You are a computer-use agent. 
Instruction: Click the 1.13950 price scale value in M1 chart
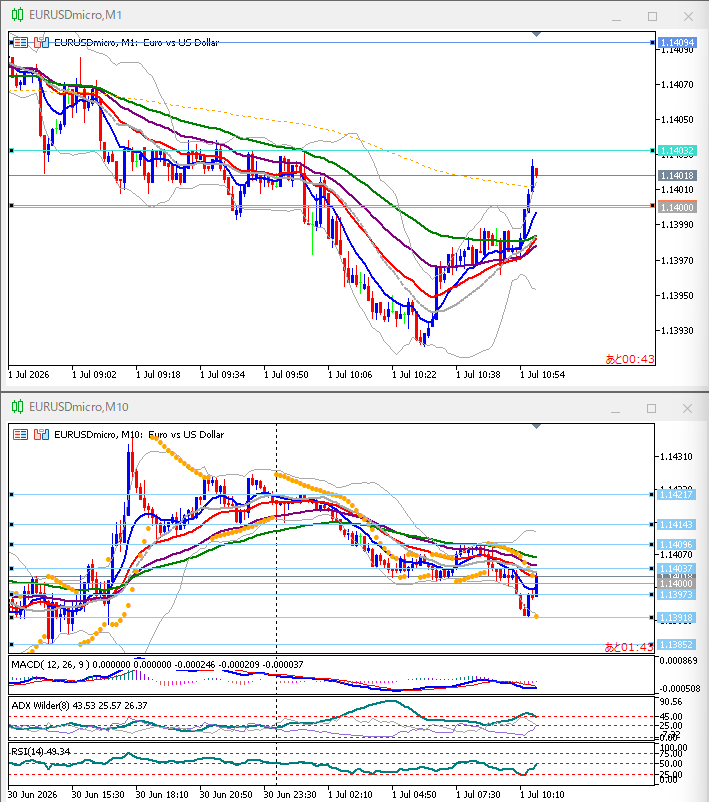[x=677, y=296]
